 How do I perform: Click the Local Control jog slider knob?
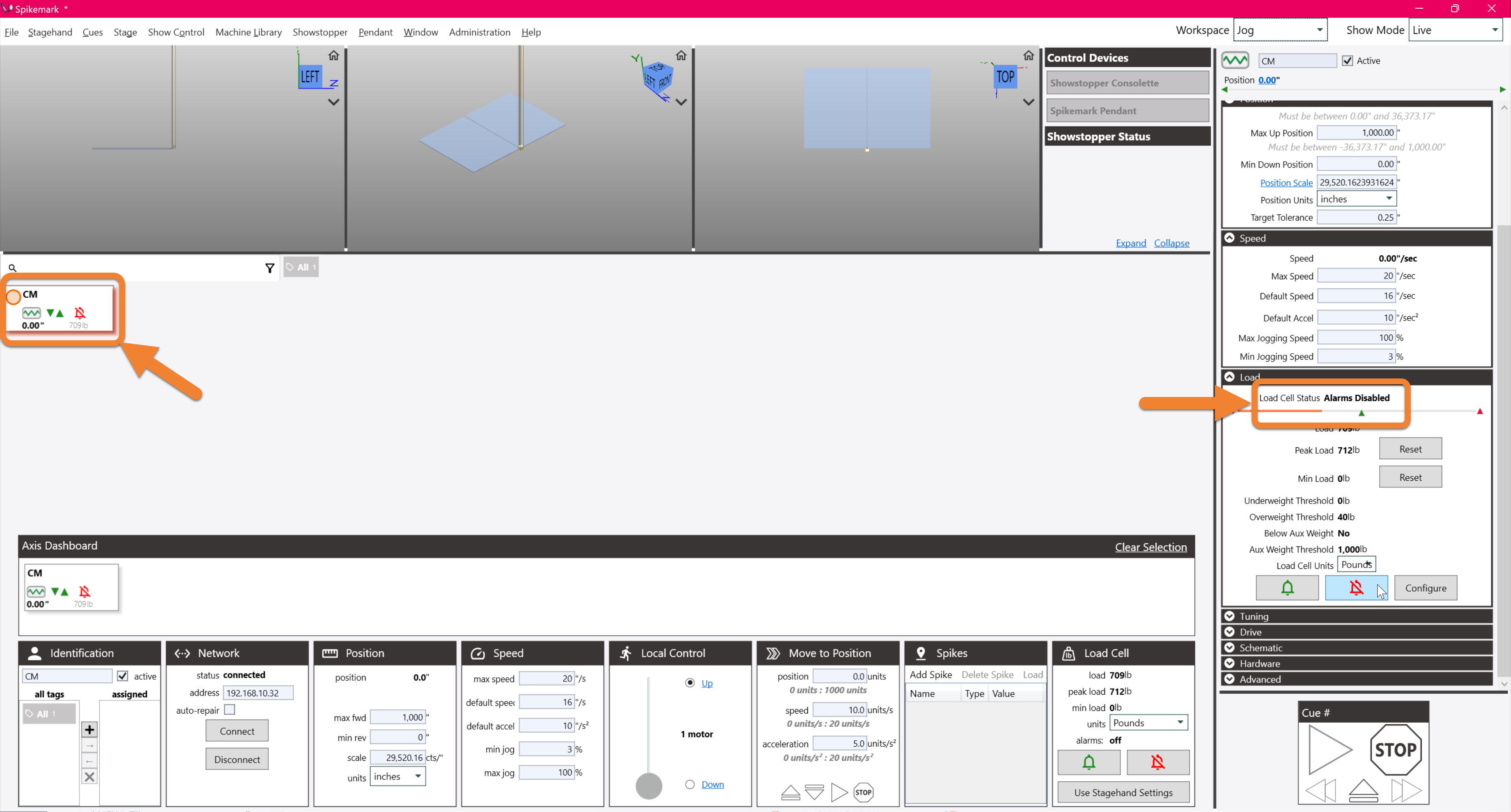pos(649,786)
